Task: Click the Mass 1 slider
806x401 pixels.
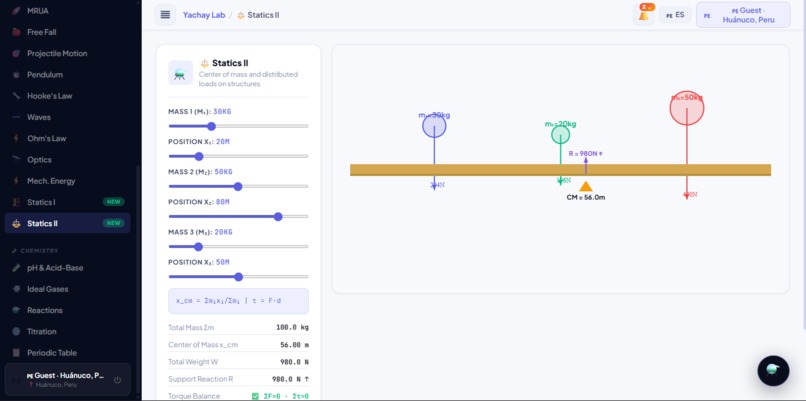Action: (x=239, y=126)
